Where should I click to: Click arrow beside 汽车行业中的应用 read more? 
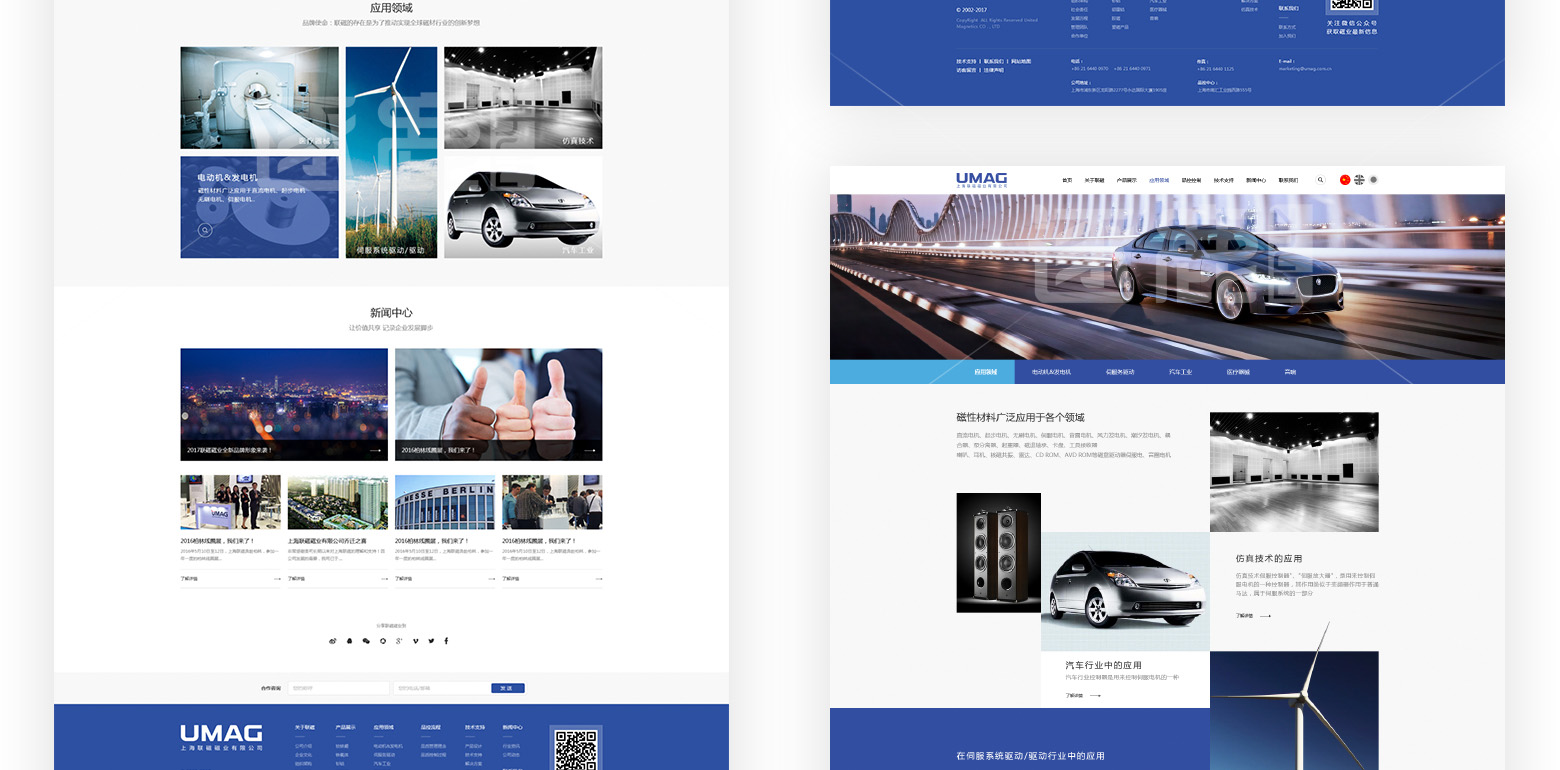[1095, 696]
